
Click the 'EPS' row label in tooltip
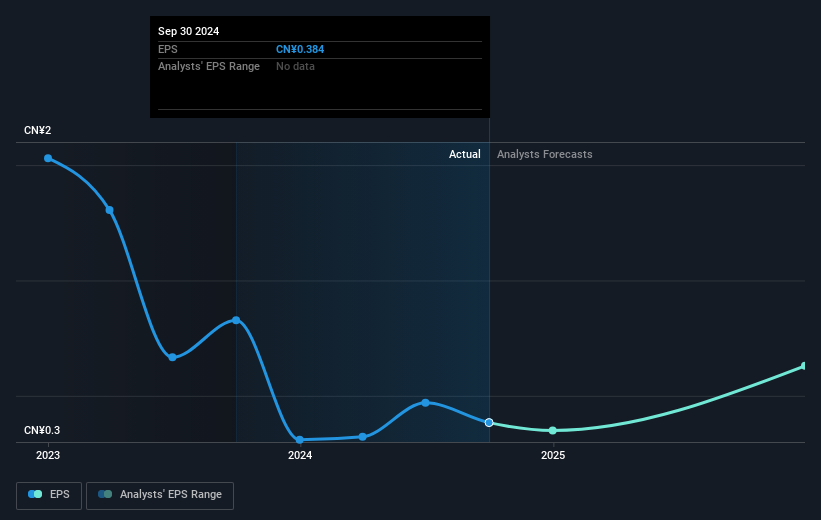pos(168,49)
